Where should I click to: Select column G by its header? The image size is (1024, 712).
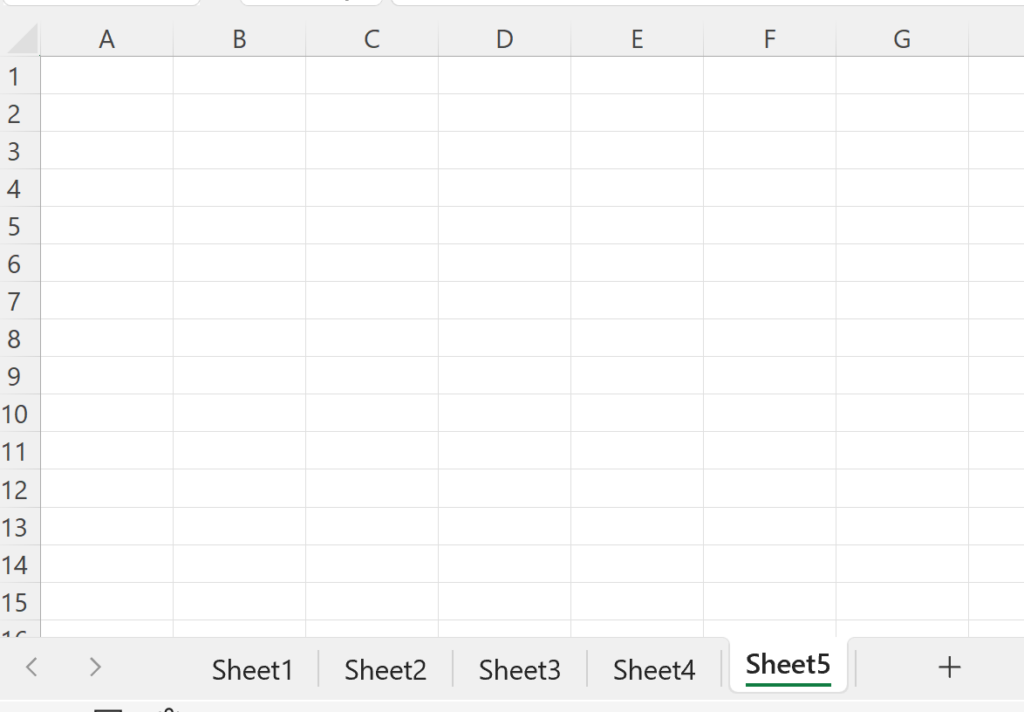point(901,38)
